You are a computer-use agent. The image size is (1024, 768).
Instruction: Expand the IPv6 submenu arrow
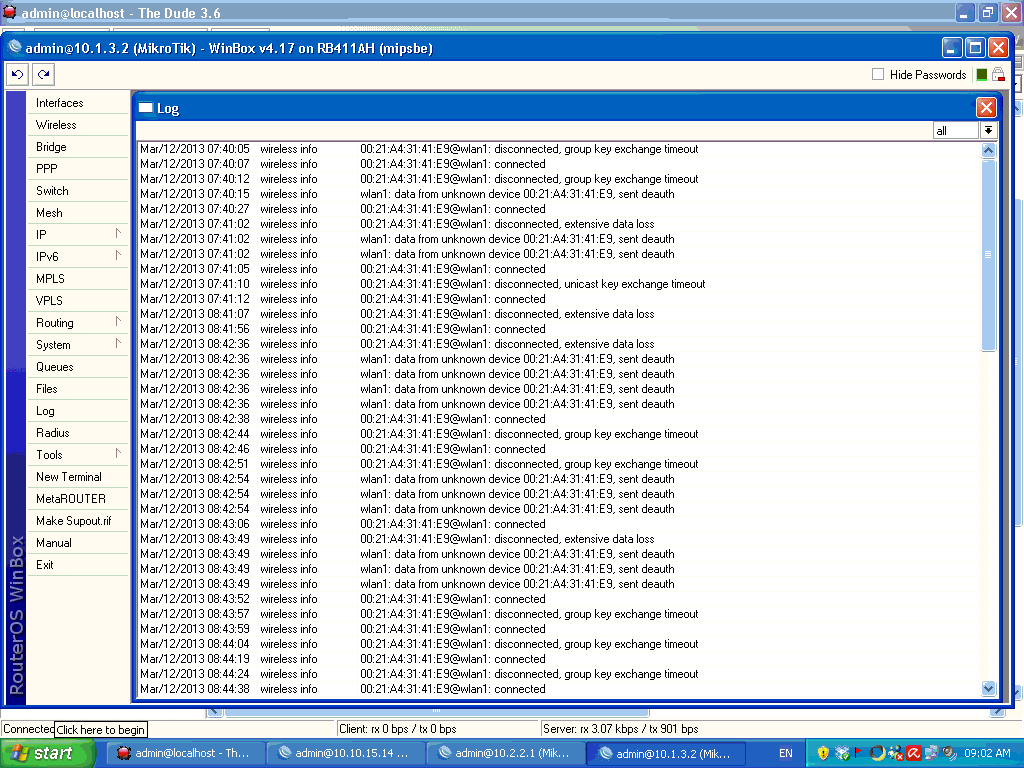pos(118,256)
